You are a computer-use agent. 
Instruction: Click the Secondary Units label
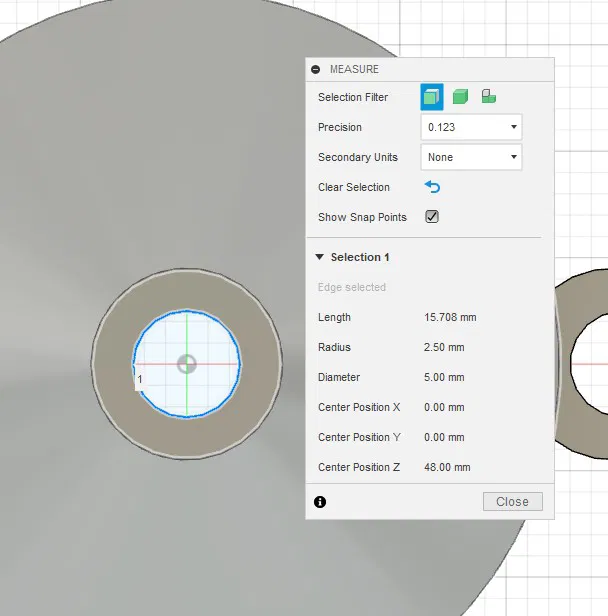click(x=358, y=157)
